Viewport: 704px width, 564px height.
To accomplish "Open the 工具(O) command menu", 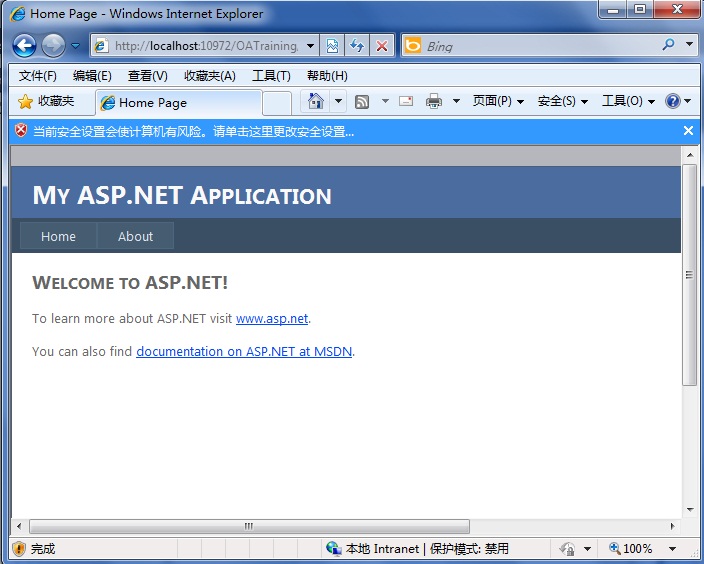I will [628, 101].
